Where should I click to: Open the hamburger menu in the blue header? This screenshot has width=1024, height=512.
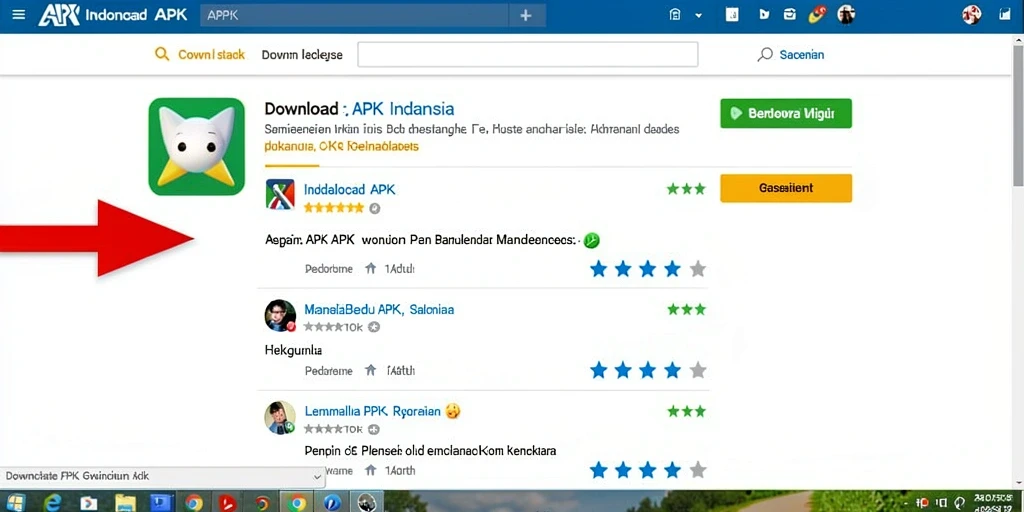19,14
